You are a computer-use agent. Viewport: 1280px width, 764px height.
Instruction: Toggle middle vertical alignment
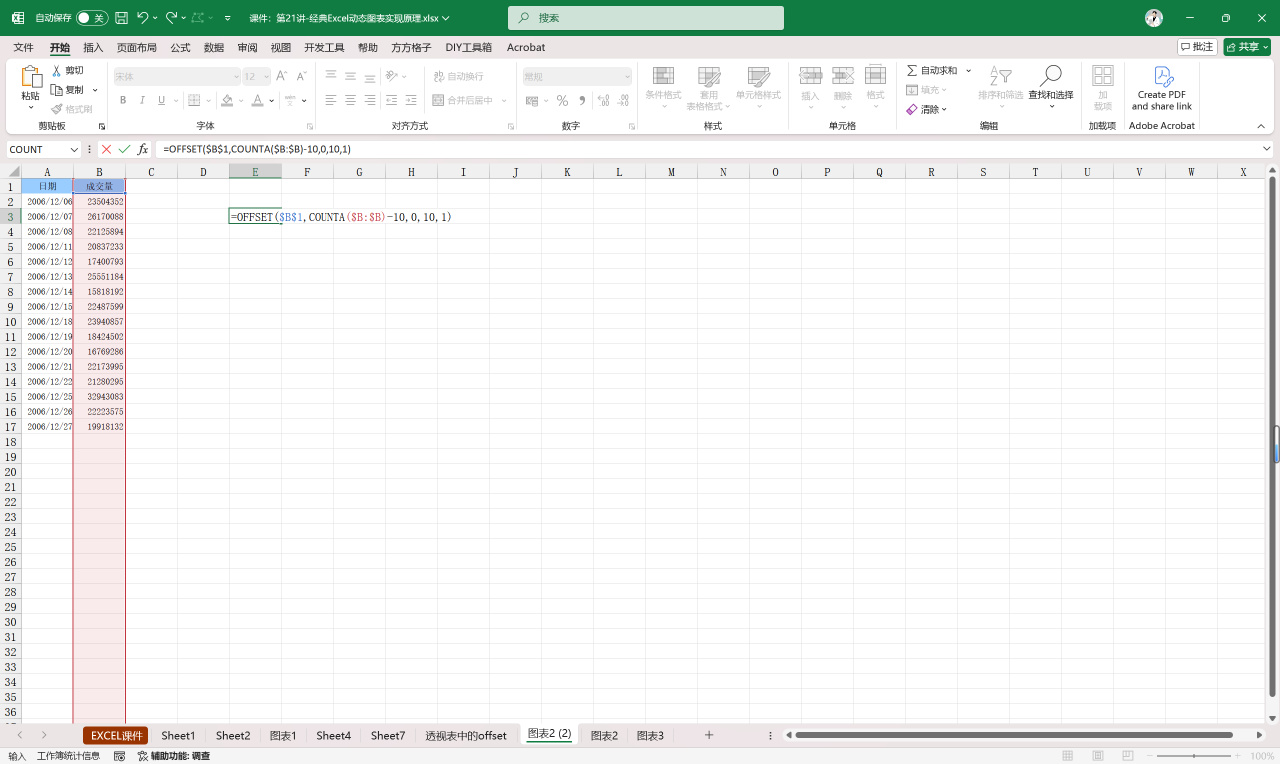point(350,76)
